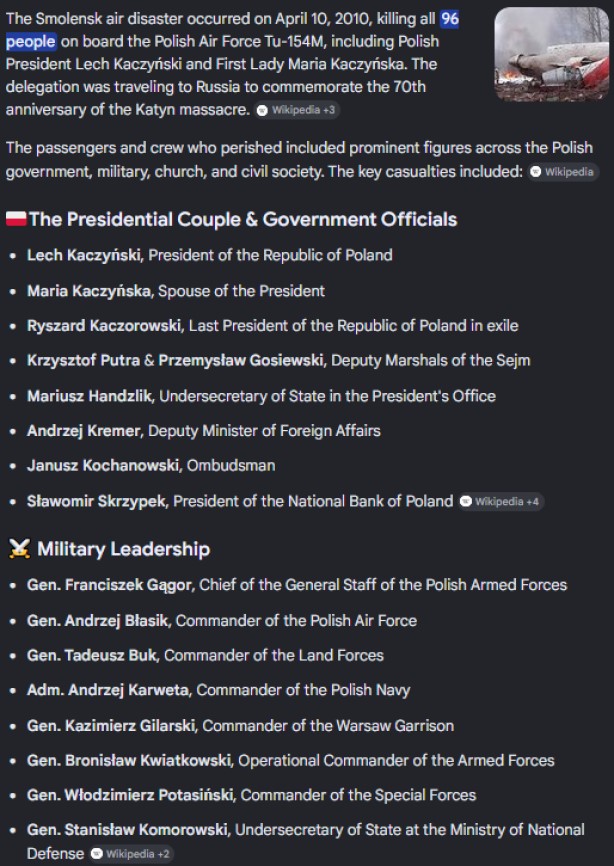Click the Wikipedia source chip after casualties included
This screenshot has width=614, height=866.
pyautogui.click(x=563, y=172)
